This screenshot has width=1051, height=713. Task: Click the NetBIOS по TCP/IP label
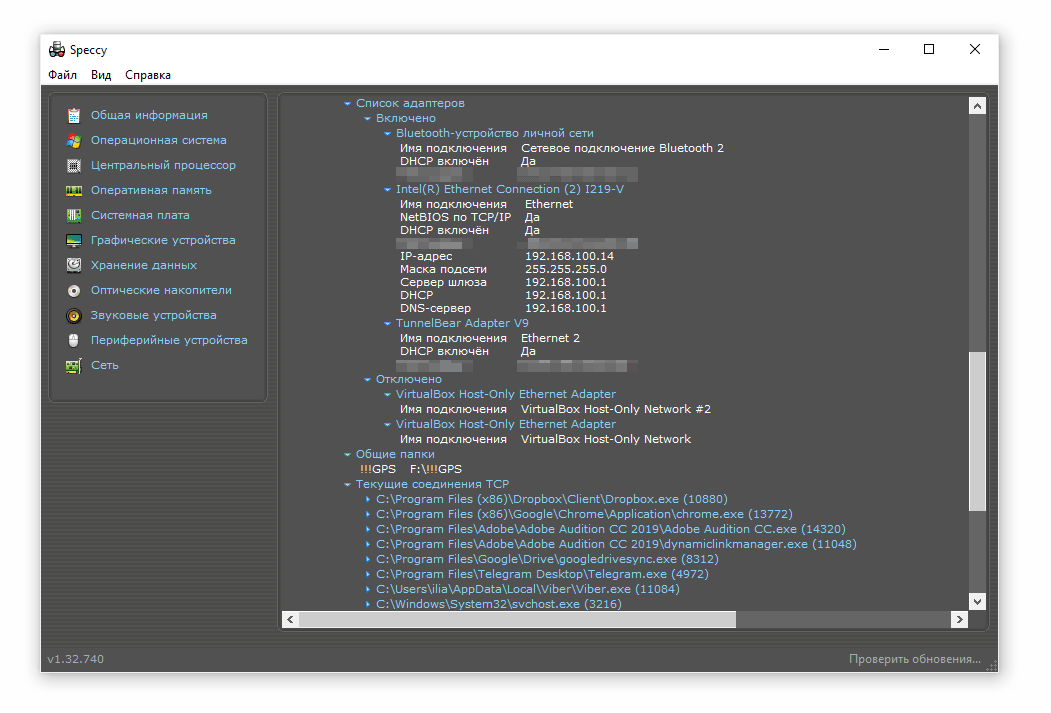click(455, 217)
